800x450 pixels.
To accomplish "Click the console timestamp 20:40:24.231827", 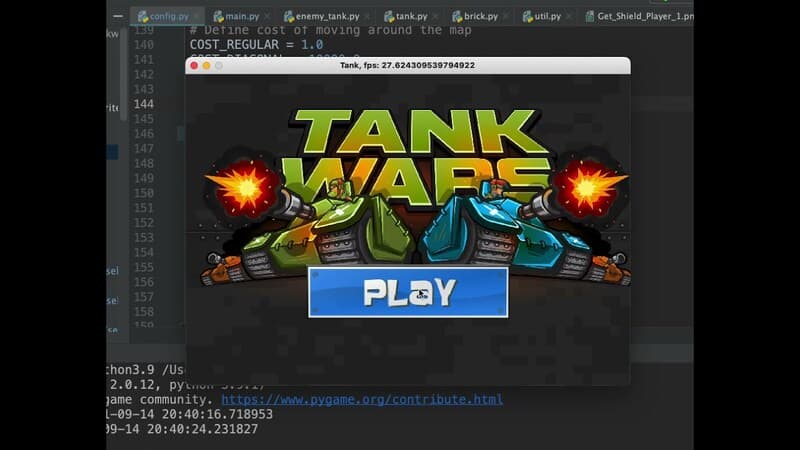I will [x=203, y=429].
